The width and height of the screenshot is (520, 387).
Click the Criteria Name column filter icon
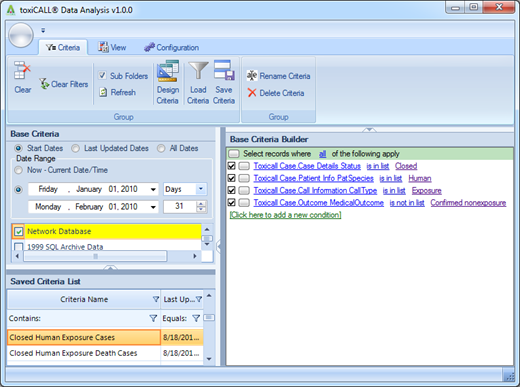pyautogui.click(x=156, y=299)
